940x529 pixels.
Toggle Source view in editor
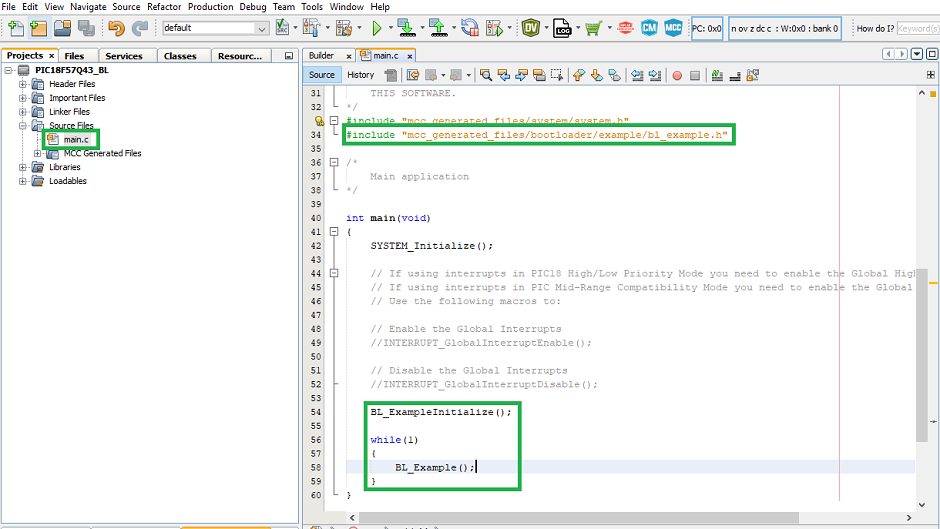coord(322,75)
